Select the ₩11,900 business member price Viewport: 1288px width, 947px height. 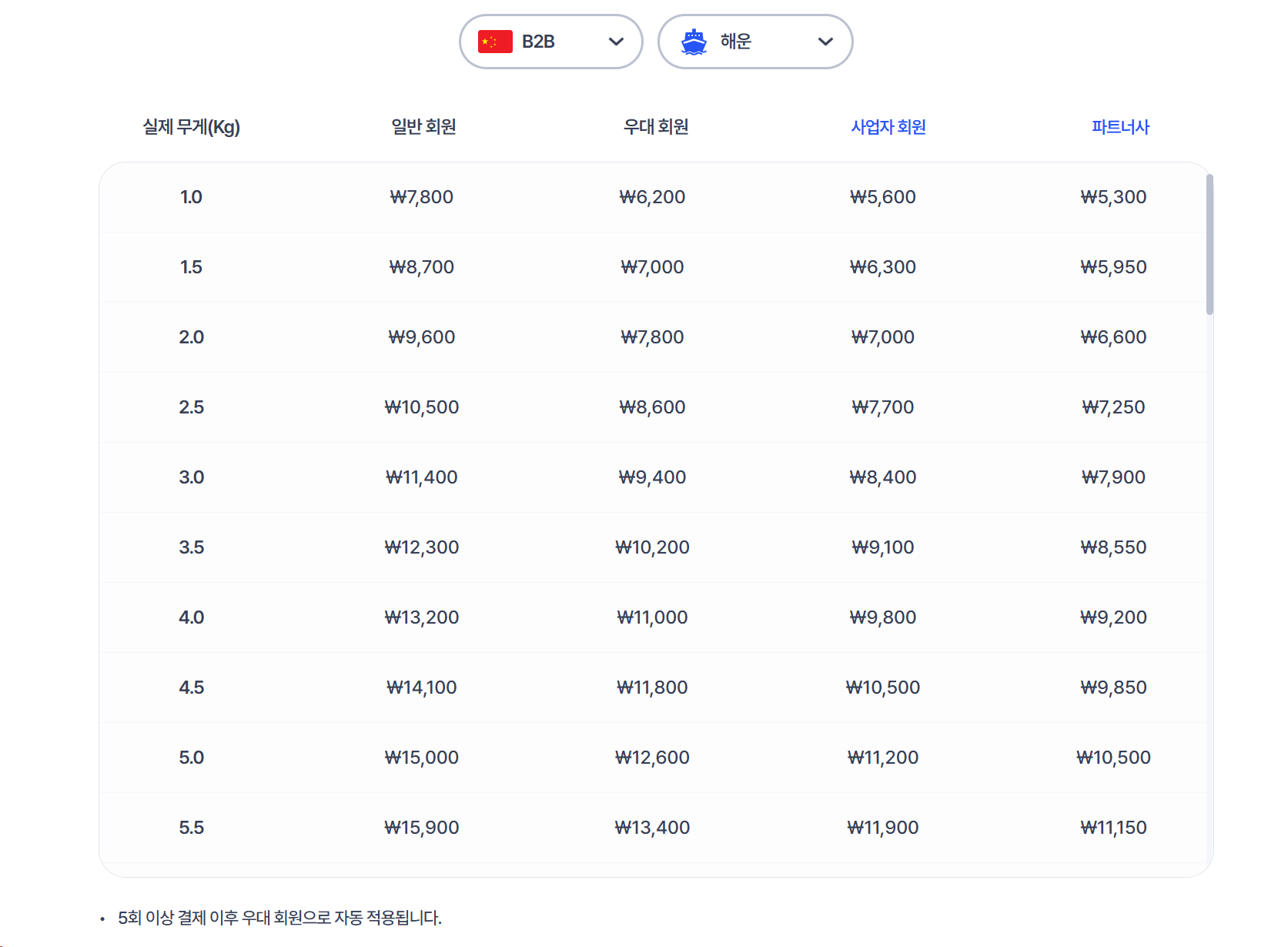[x=882, y=828]
